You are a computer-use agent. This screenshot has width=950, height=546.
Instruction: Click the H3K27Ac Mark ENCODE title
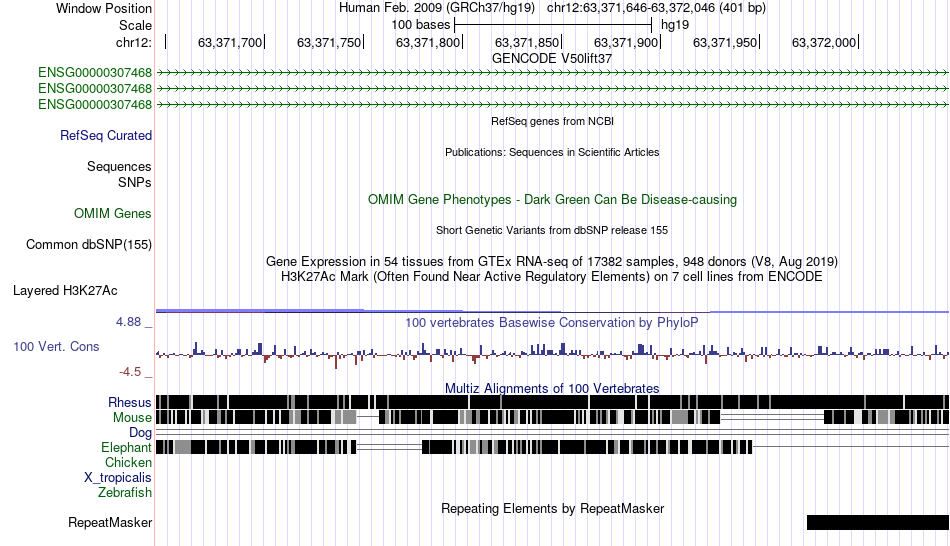(552, 277)
